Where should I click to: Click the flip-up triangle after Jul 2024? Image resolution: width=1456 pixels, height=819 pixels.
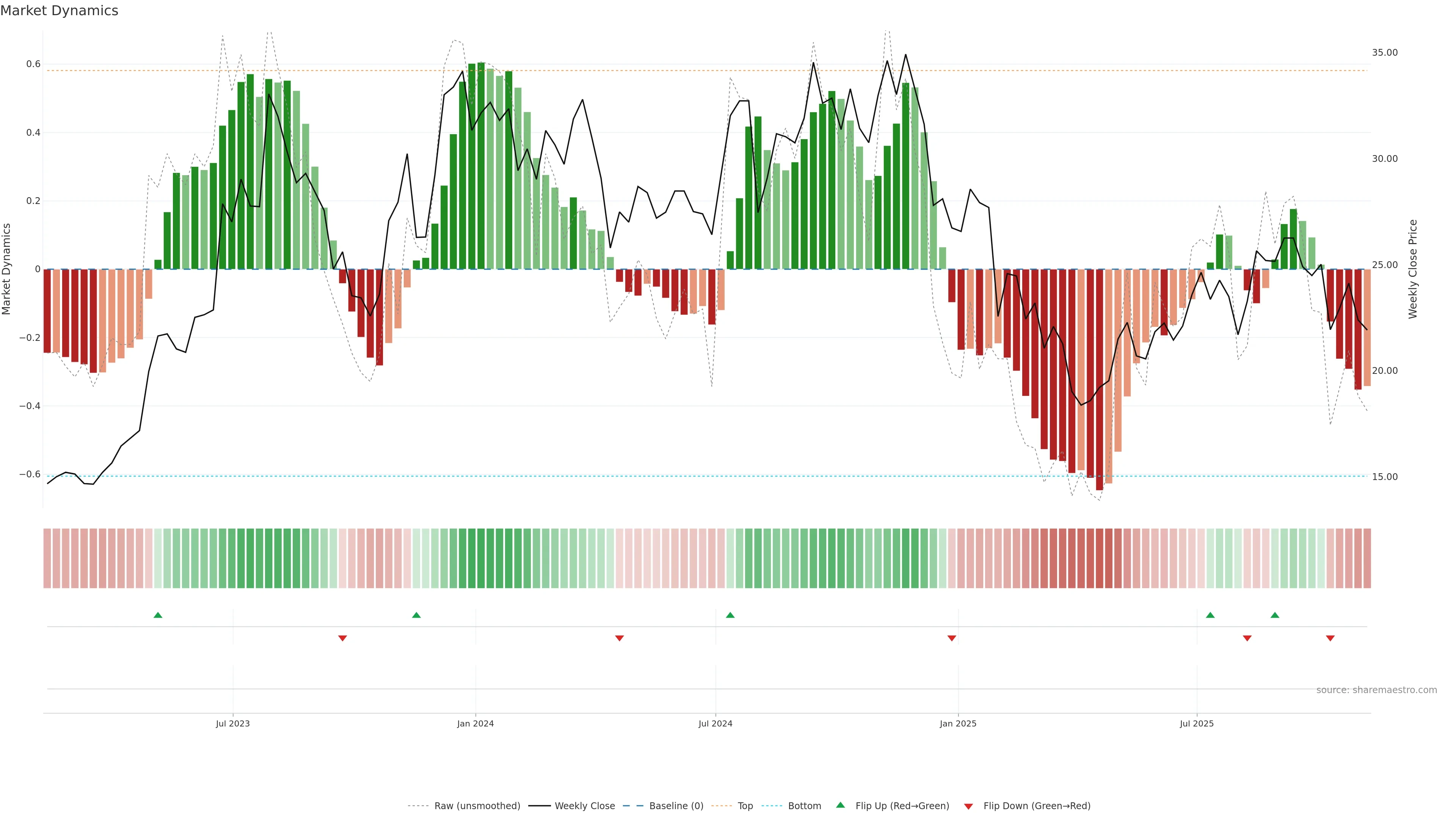point(730,615)
